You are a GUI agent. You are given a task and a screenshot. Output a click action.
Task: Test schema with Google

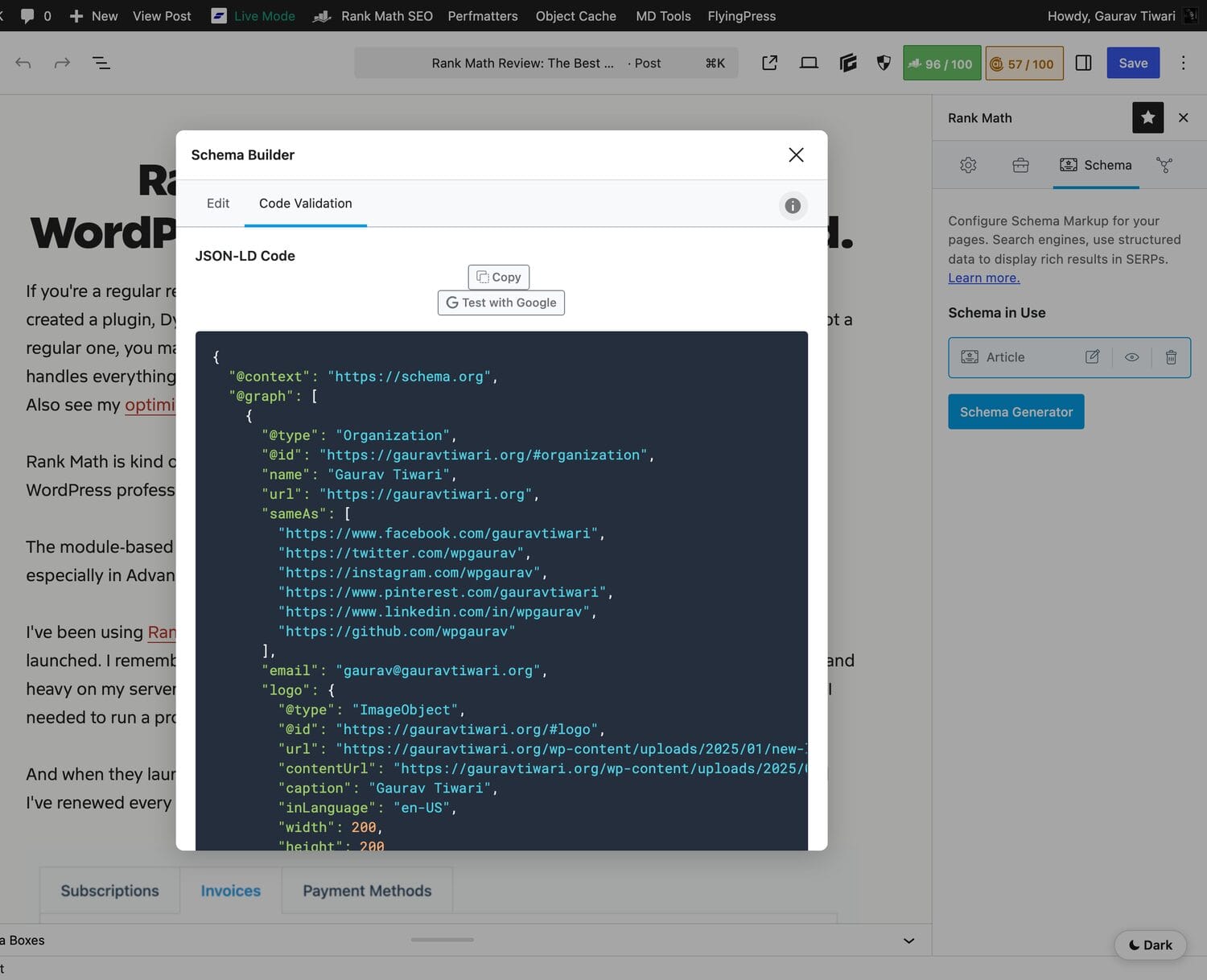coord(501,303)
